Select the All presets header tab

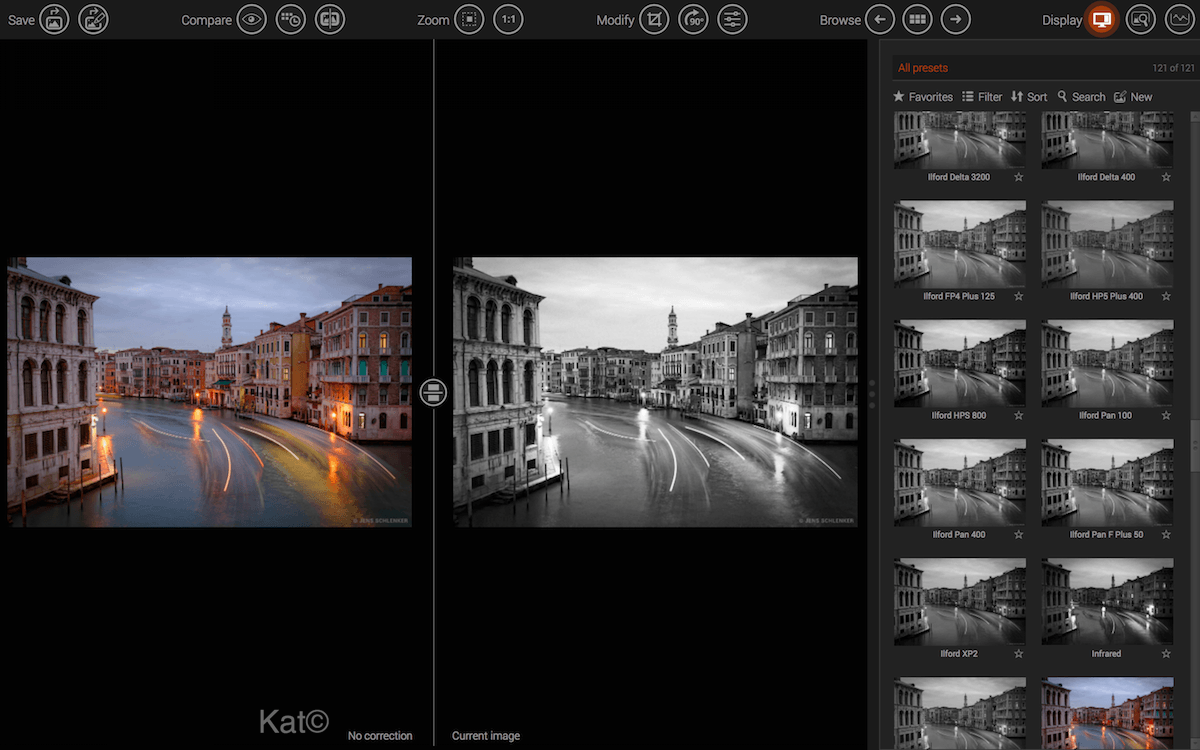[x=922, y=68]
